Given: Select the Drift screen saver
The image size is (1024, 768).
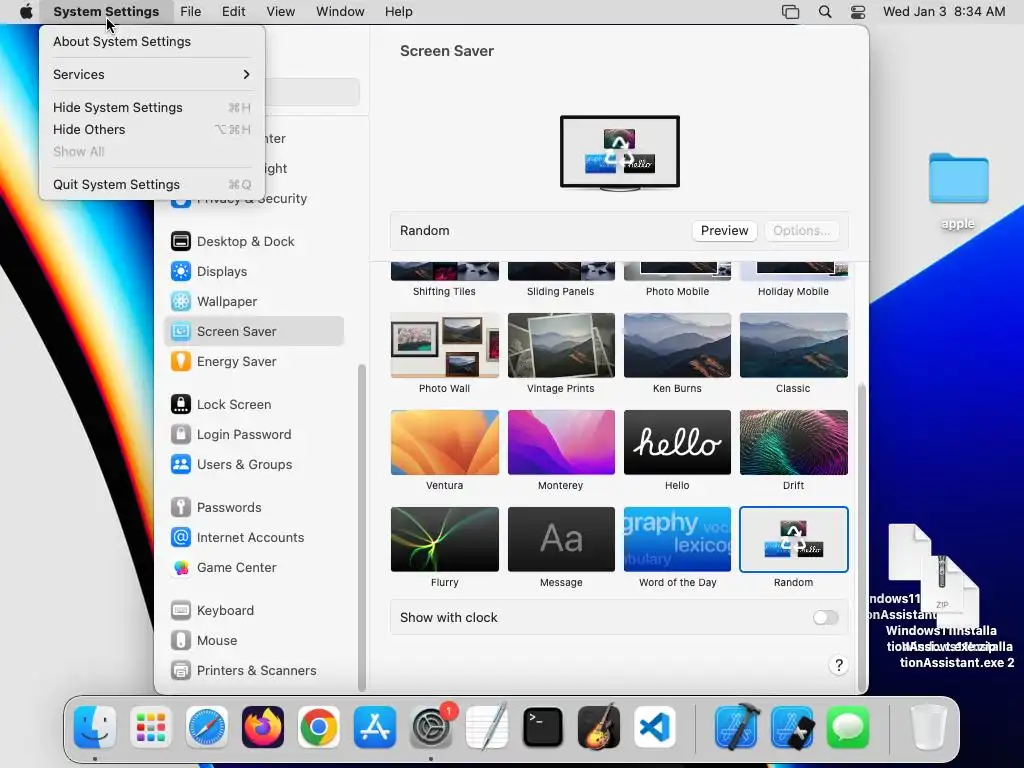Looking at the screenshot, I should coord(793,442).
